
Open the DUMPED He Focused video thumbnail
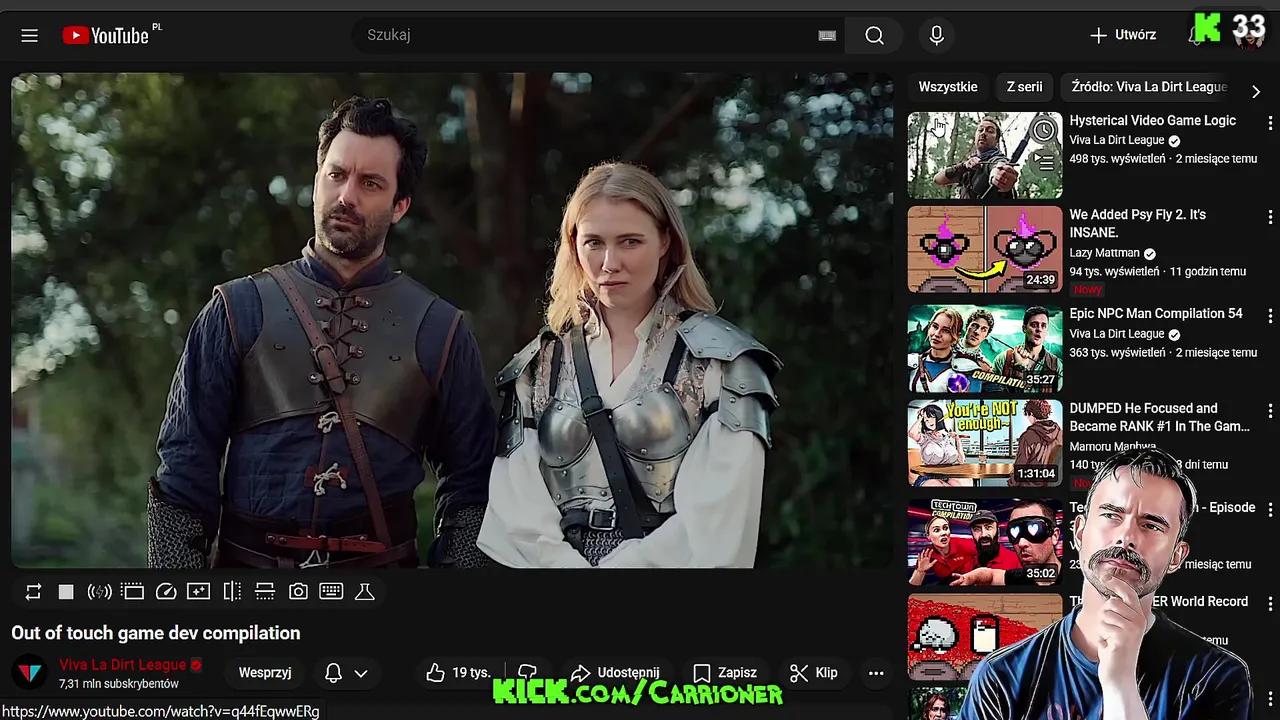(x=985, y=443)
